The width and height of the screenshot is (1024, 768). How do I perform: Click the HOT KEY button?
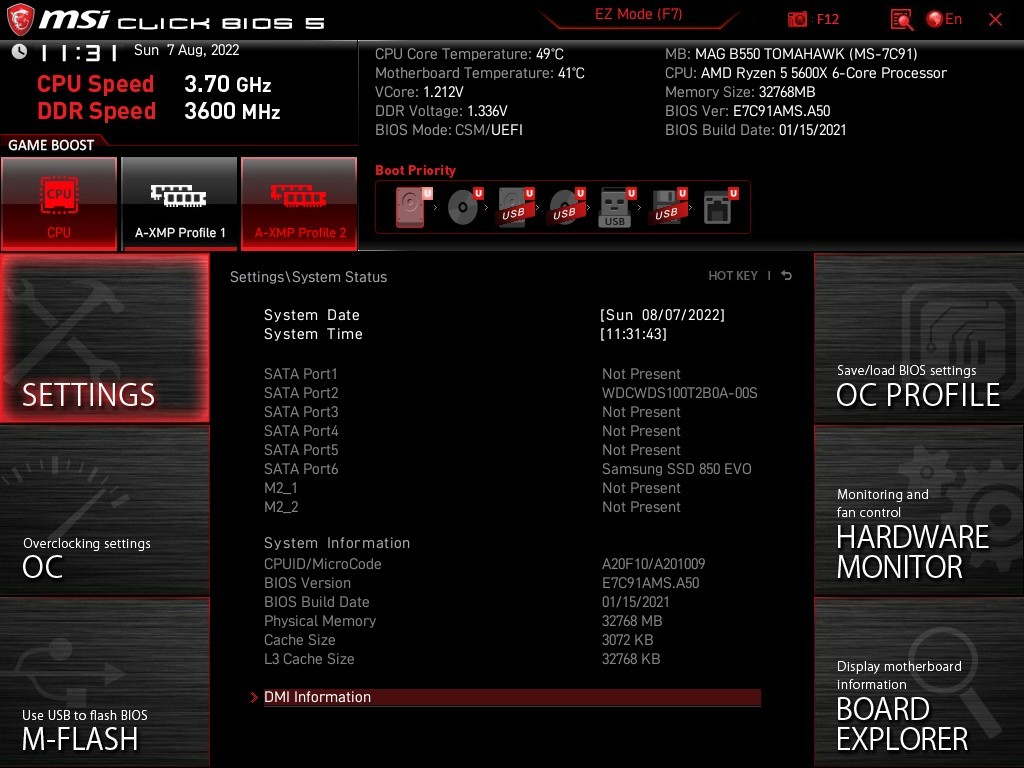(x=733, y=276)
